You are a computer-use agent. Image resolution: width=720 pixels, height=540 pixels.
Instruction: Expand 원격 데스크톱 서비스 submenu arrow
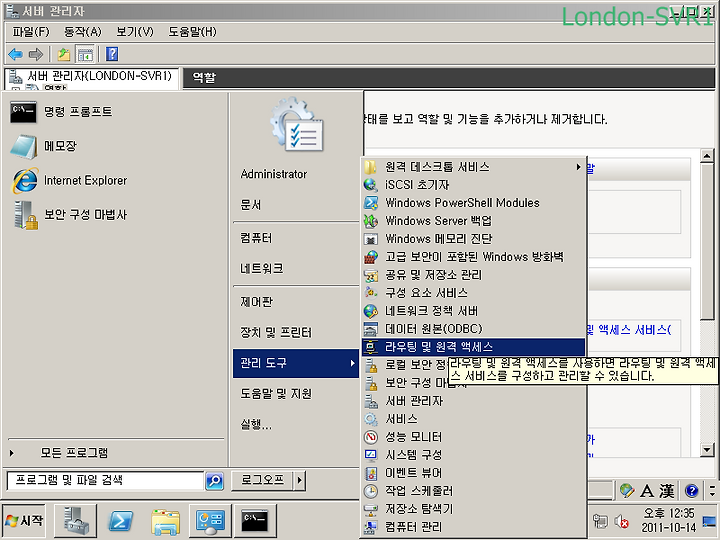[x=579, y=167]
